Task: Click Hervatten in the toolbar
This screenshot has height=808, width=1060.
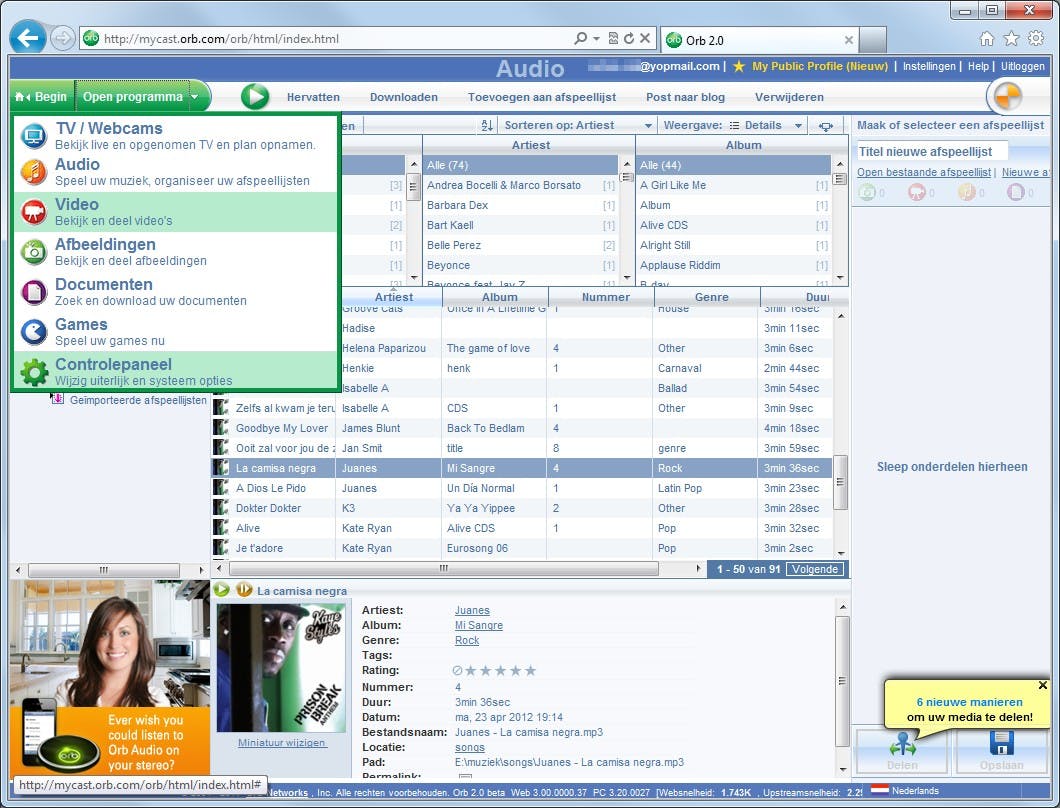Action: point(313,97)
